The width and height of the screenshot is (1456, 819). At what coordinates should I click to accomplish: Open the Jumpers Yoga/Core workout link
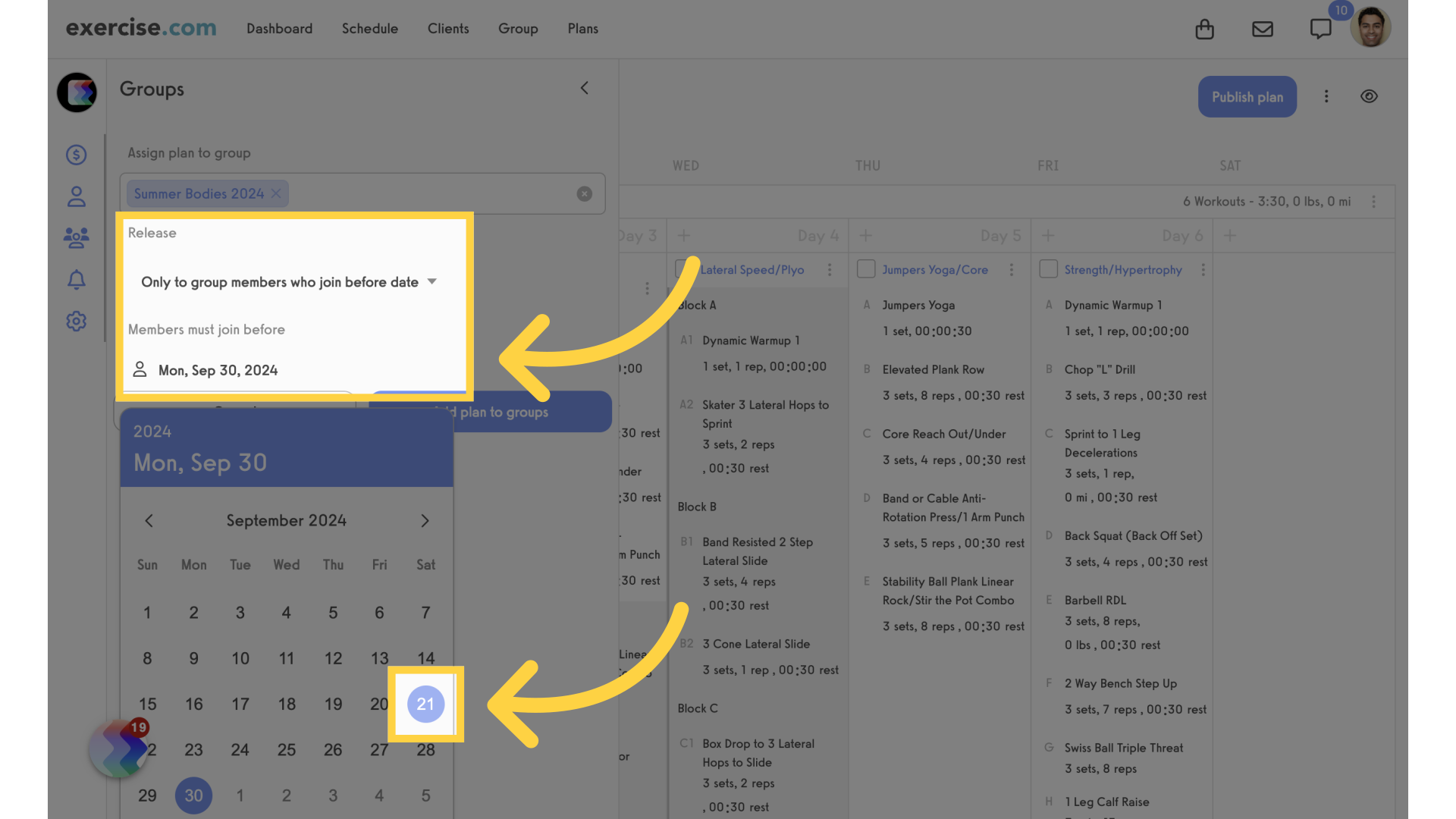[x=934, y=270]
